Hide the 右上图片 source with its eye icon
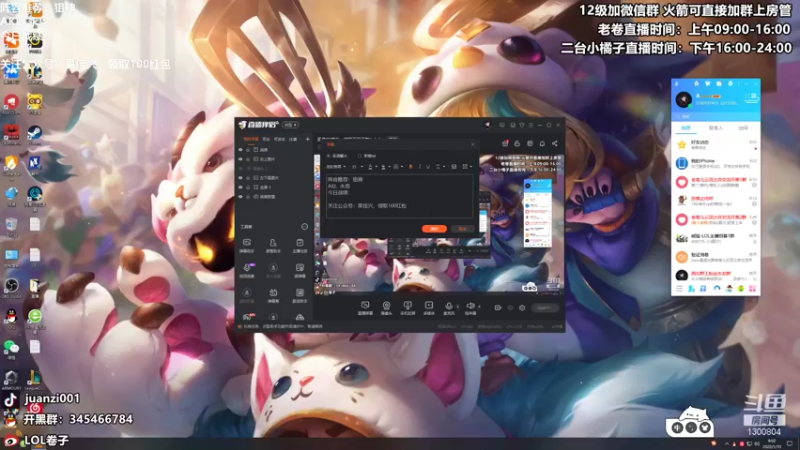This screenshot has width=800, height=450. [x=241, y=159]
